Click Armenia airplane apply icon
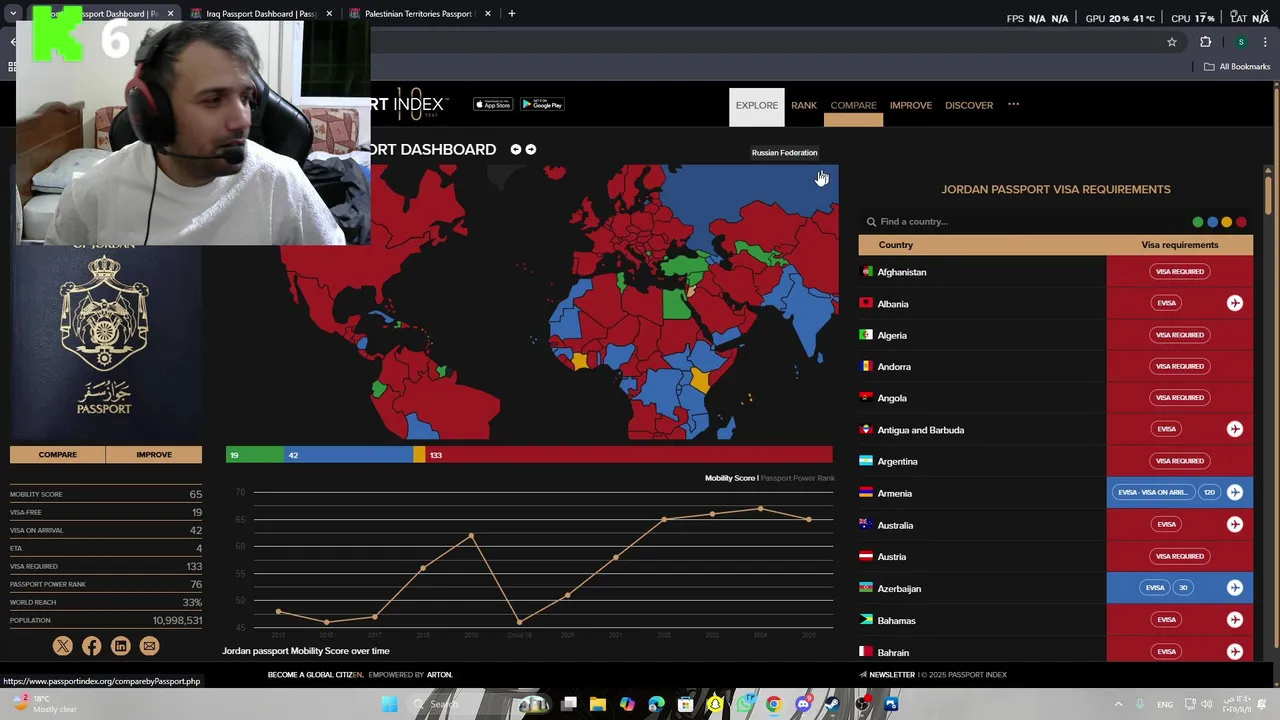The width and height of the screenshot is (1280, 720). coord(1235,492)
